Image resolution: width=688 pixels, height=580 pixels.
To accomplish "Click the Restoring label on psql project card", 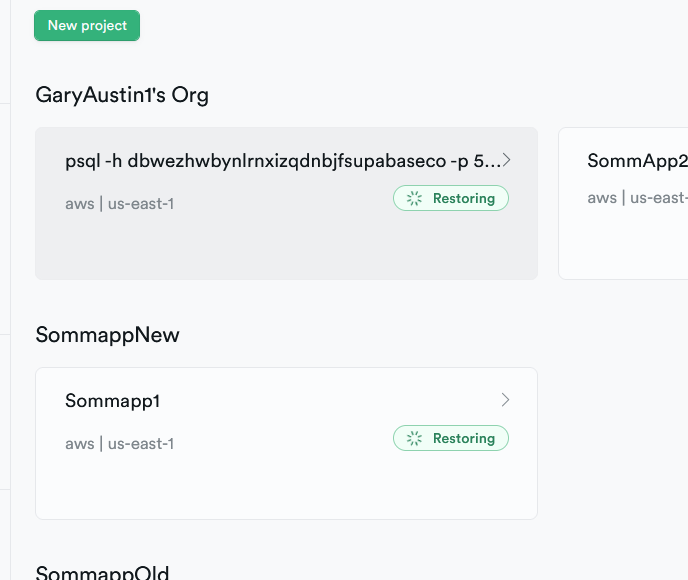I will 463,198.
